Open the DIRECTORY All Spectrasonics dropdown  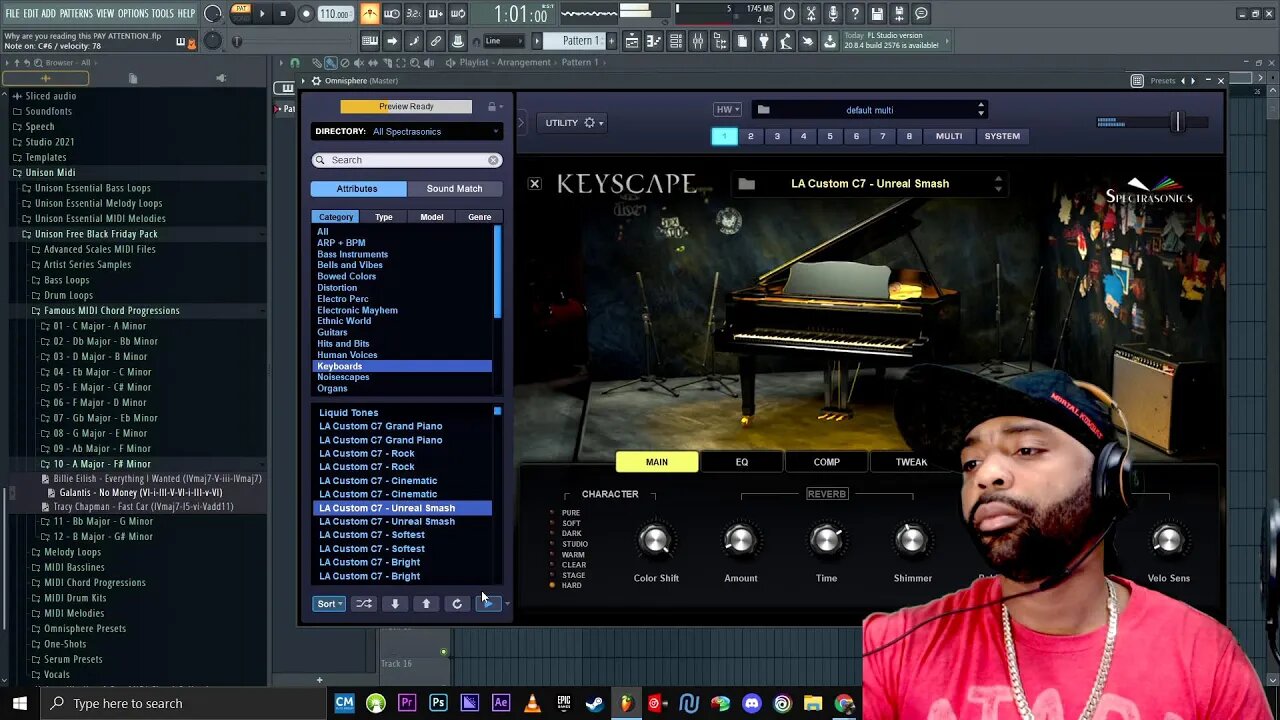coord(435,132)
